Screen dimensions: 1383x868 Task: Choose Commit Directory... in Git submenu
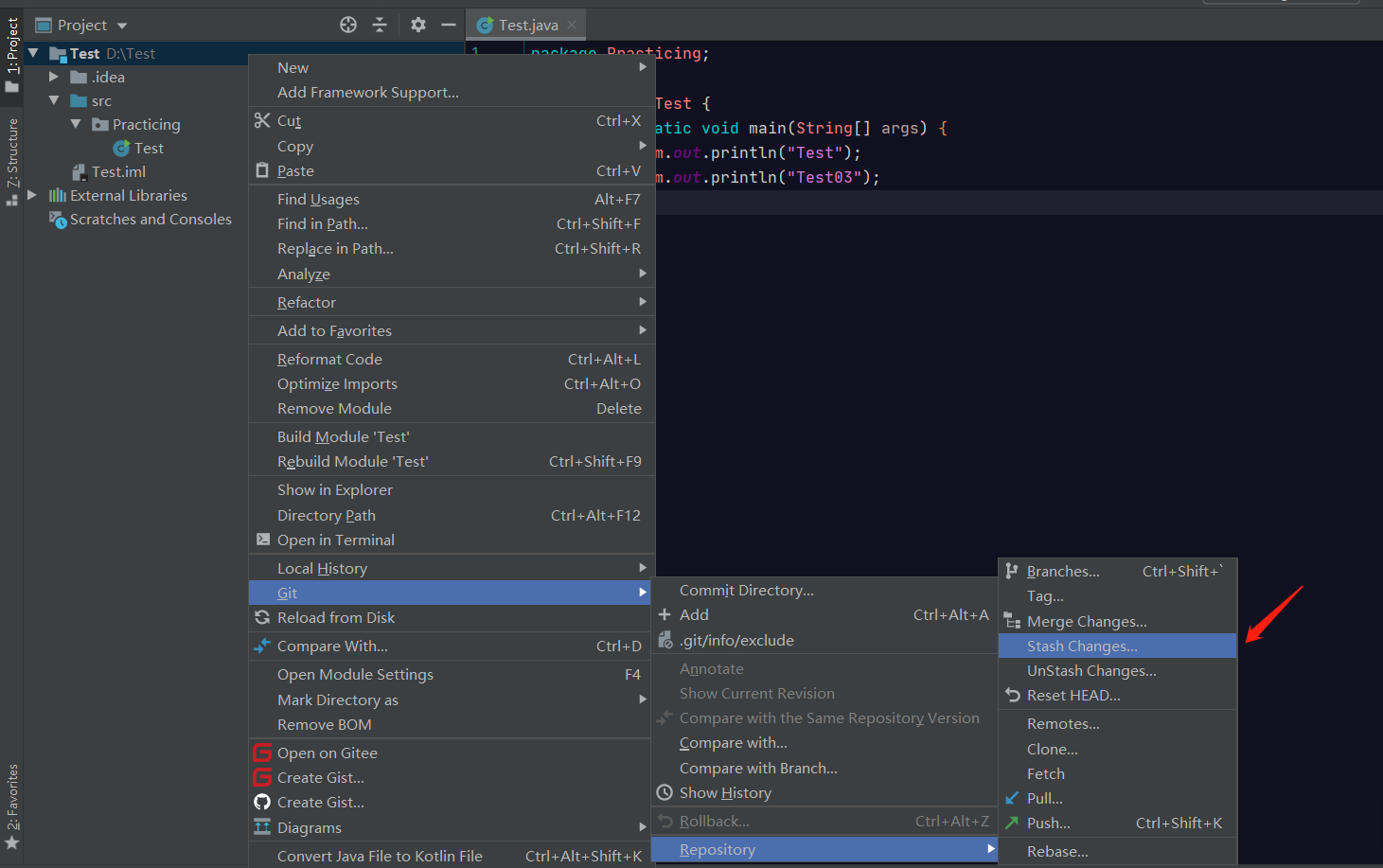pos(746,591)
